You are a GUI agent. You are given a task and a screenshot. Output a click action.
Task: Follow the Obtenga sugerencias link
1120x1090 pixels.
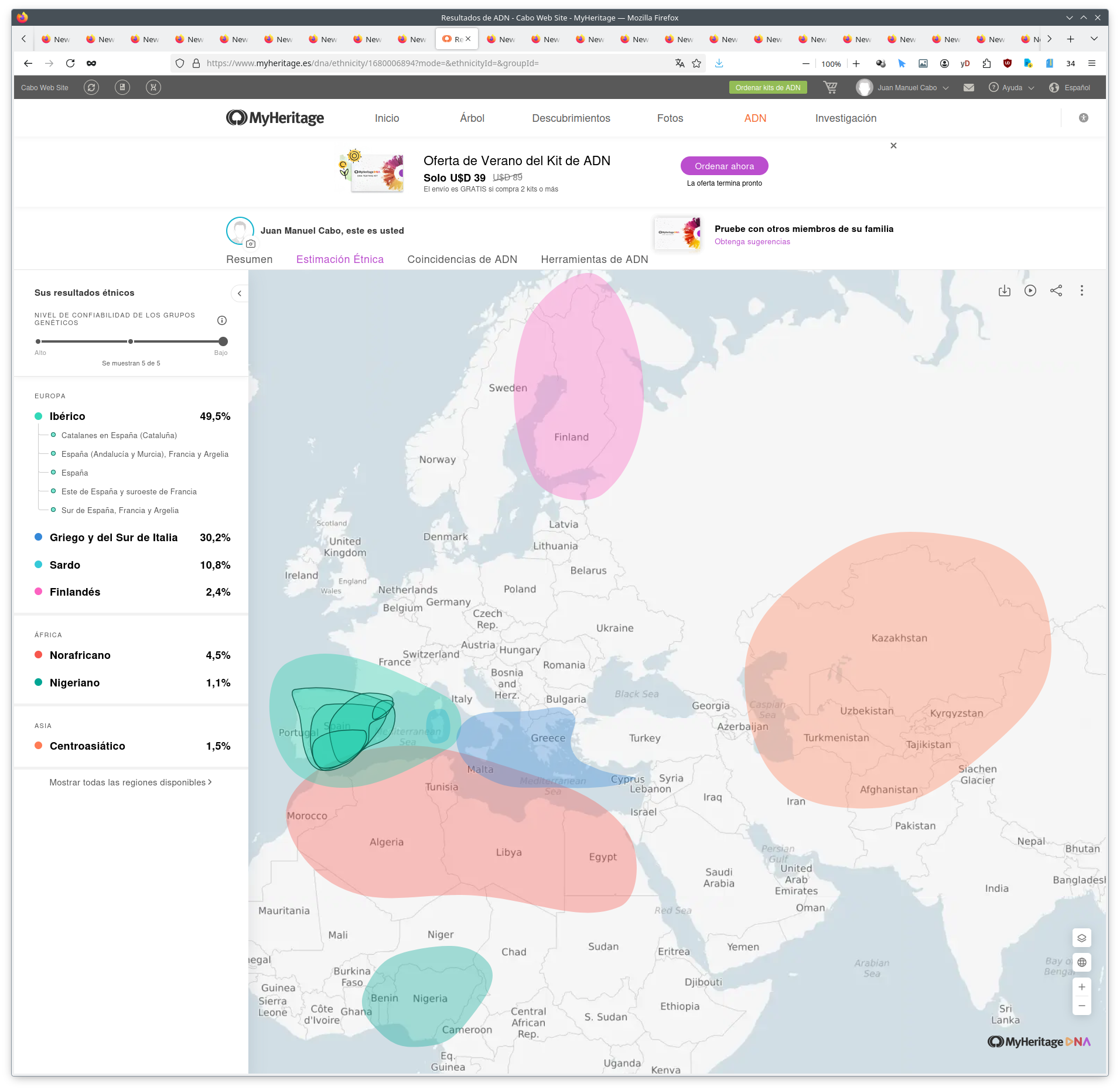(x=752, y=242)
